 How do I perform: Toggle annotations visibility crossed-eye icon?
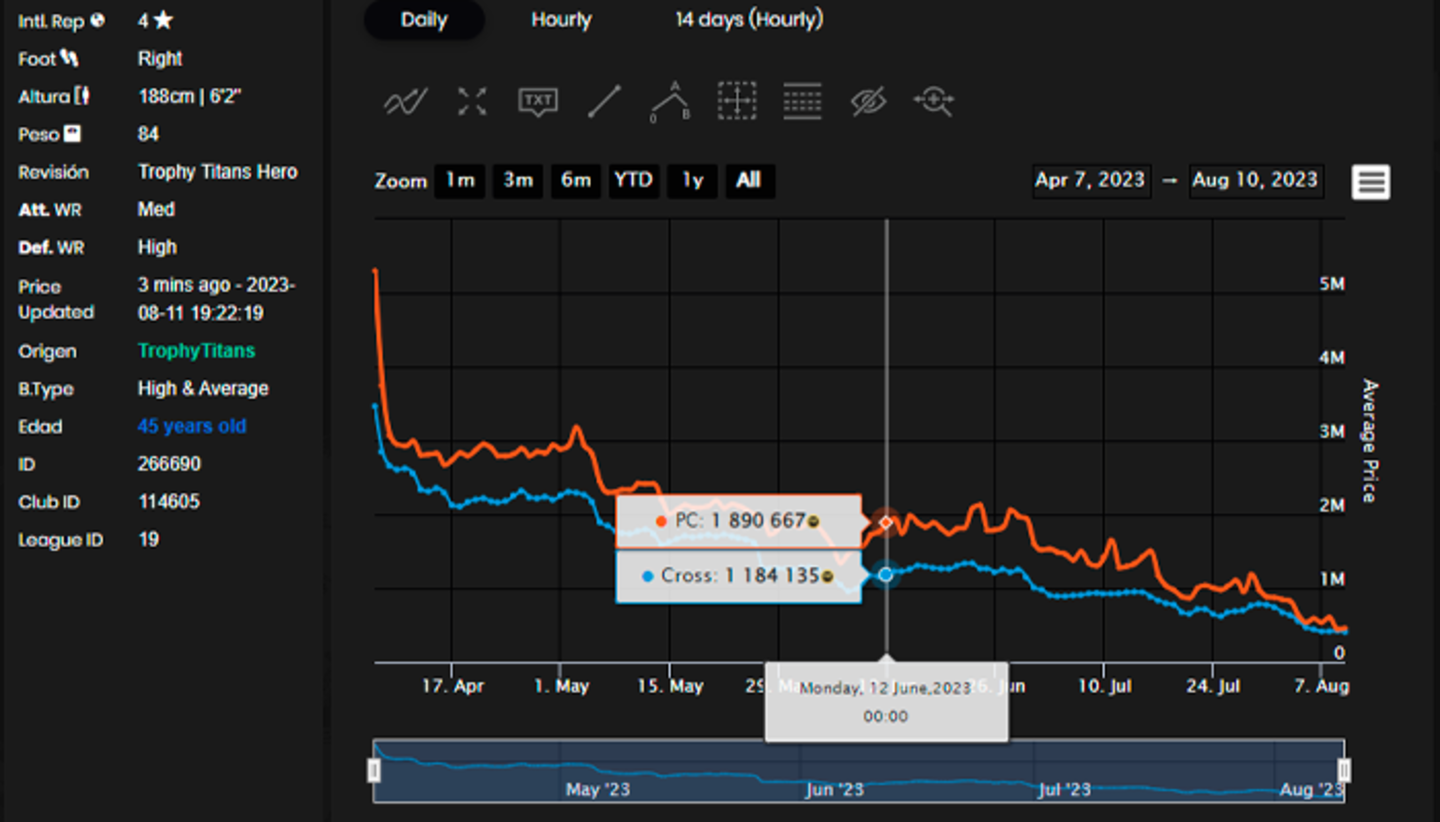(x=868, y=101)
